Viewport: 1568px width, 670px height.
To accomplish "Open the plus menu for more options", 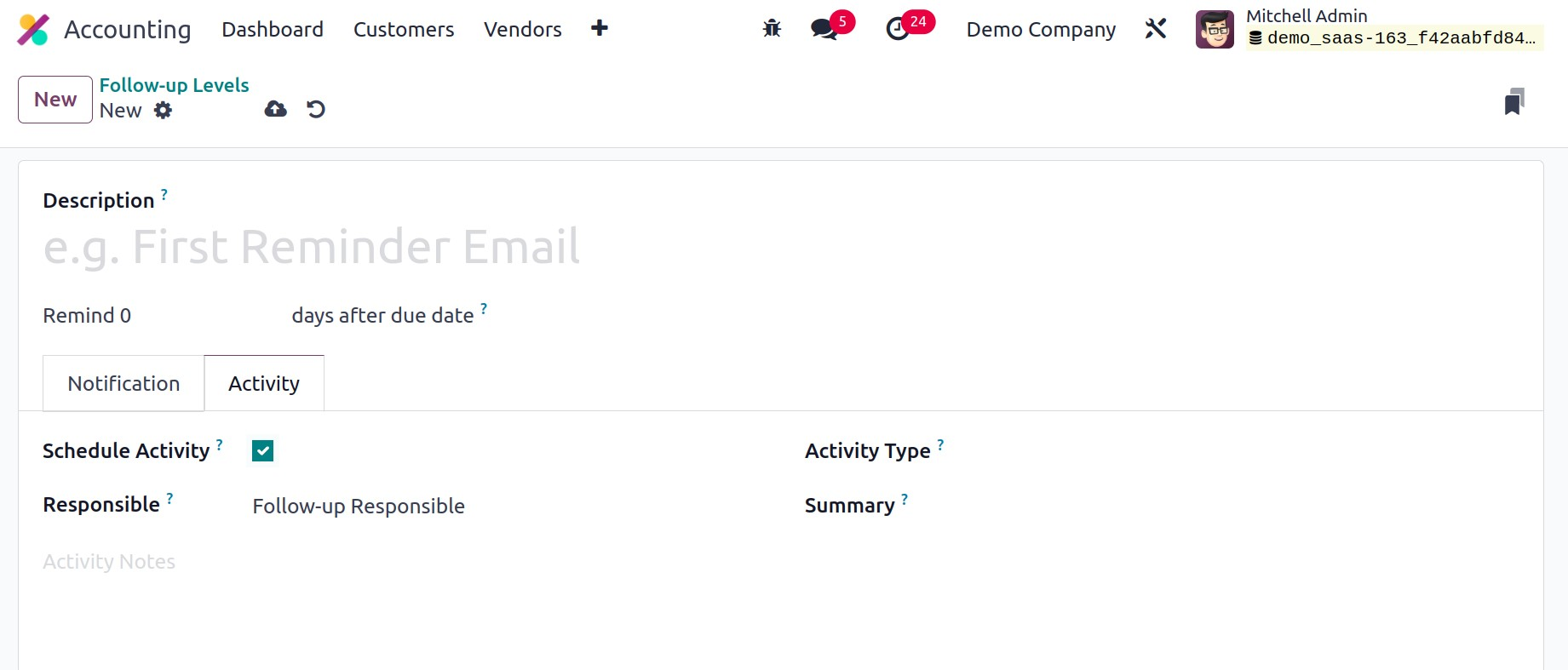I will click(600, 29).
